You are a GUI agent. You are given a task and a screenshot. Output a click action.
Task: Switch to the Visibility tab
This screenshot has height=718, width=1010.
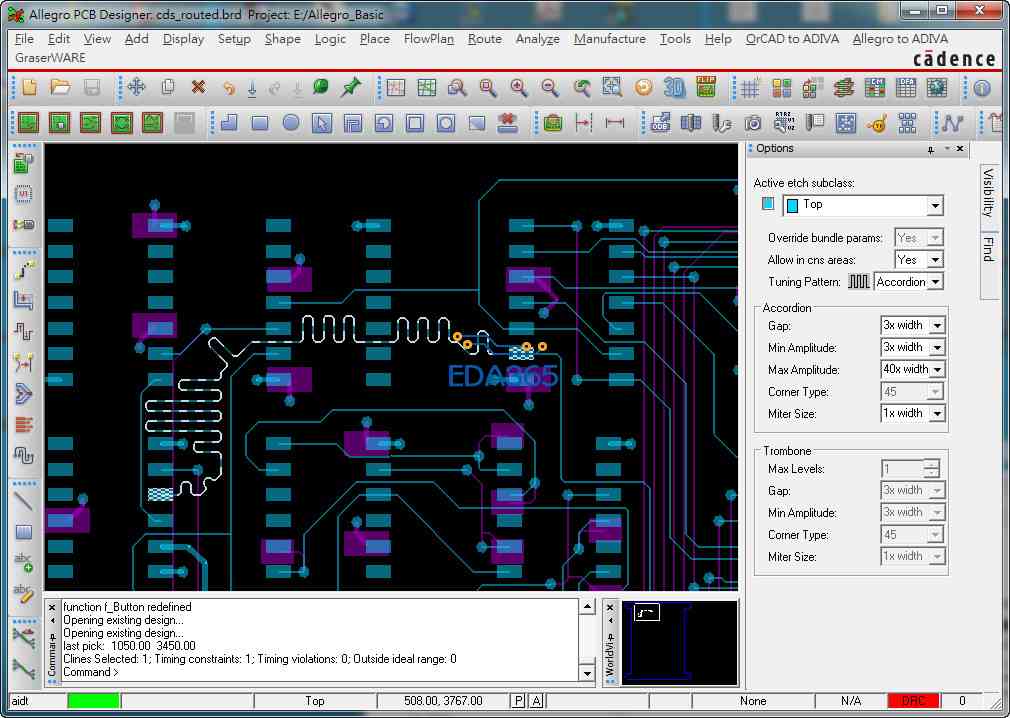(988, 194)
